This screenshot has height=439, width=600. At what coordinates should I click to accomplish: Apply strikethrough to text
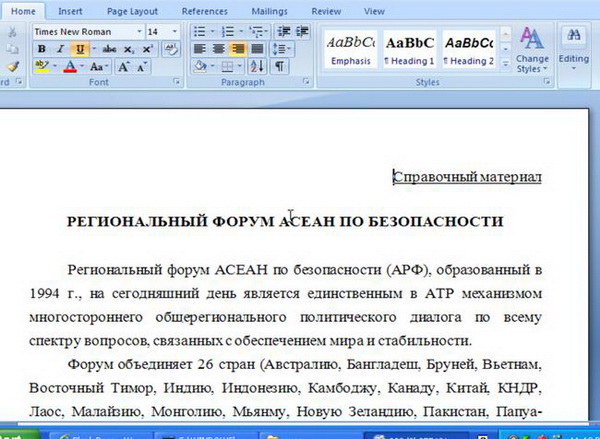(108, 49)
